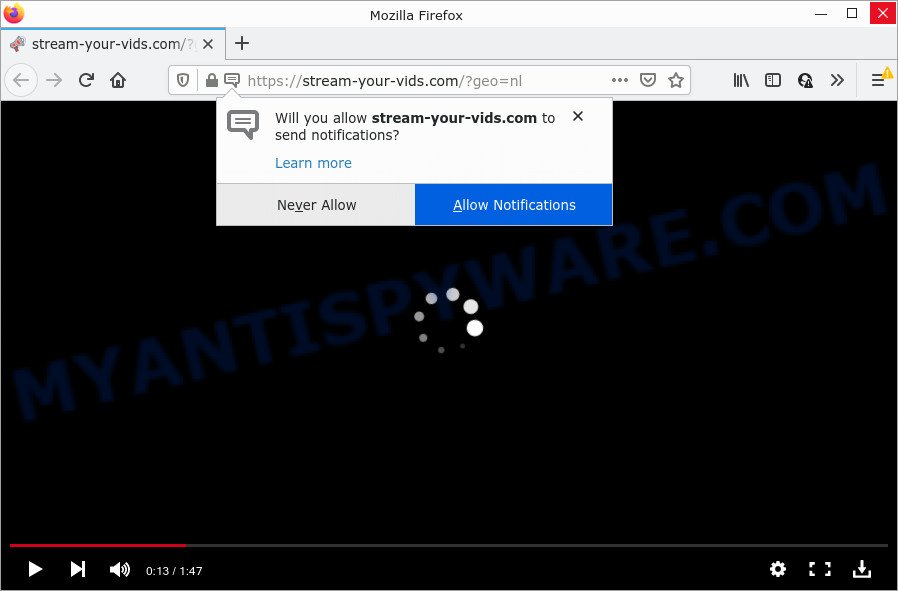Open the Firefox hamburger menu
The width and height of the screenshot is (898, 591).
(878, 80)
